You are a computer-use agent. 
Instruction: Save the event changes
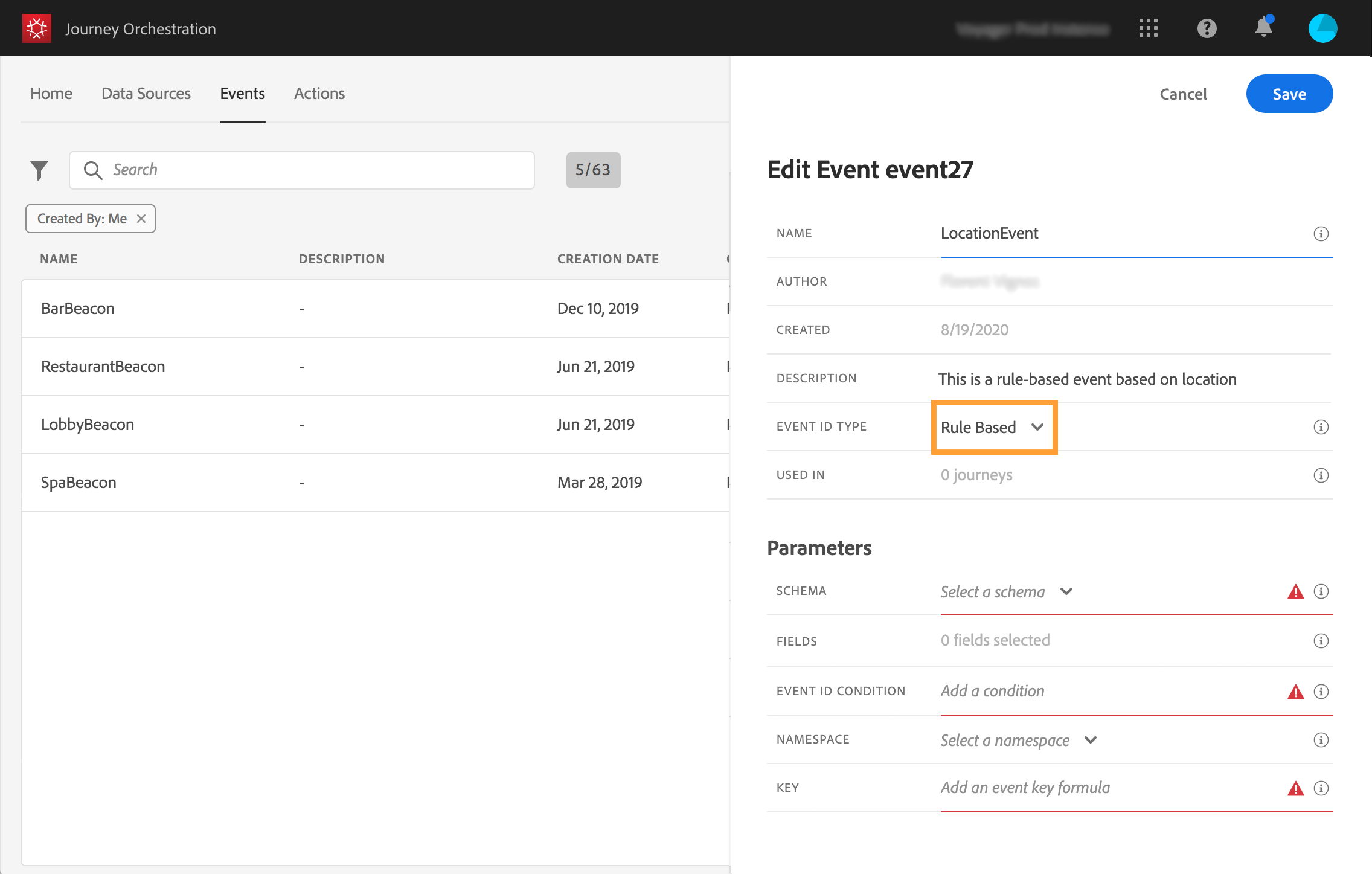tap(1289, 94)
